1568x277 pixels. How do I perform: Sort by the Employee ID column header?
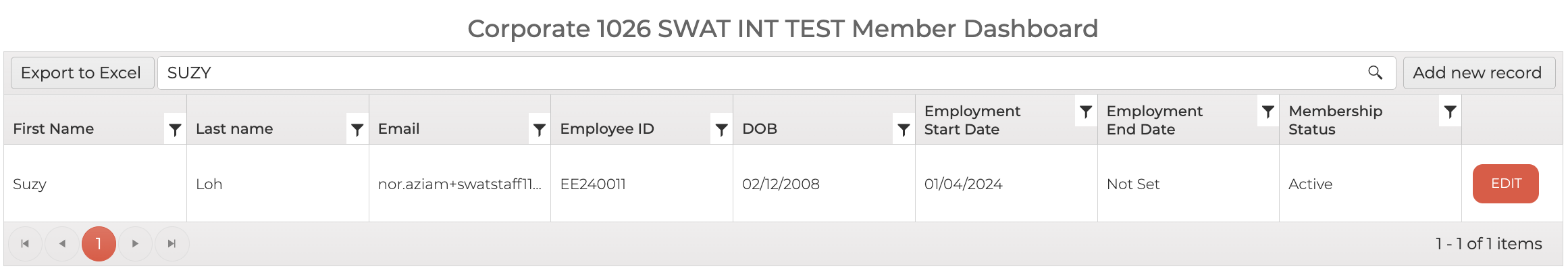[606, 129]
